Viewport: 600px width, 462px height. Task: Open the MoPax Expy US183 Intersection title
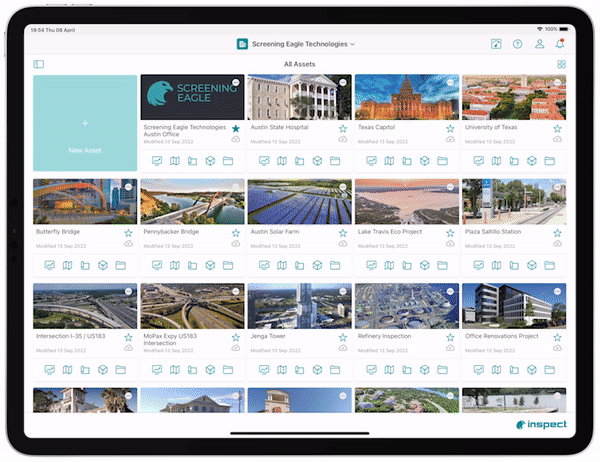(x=170, y=340)
